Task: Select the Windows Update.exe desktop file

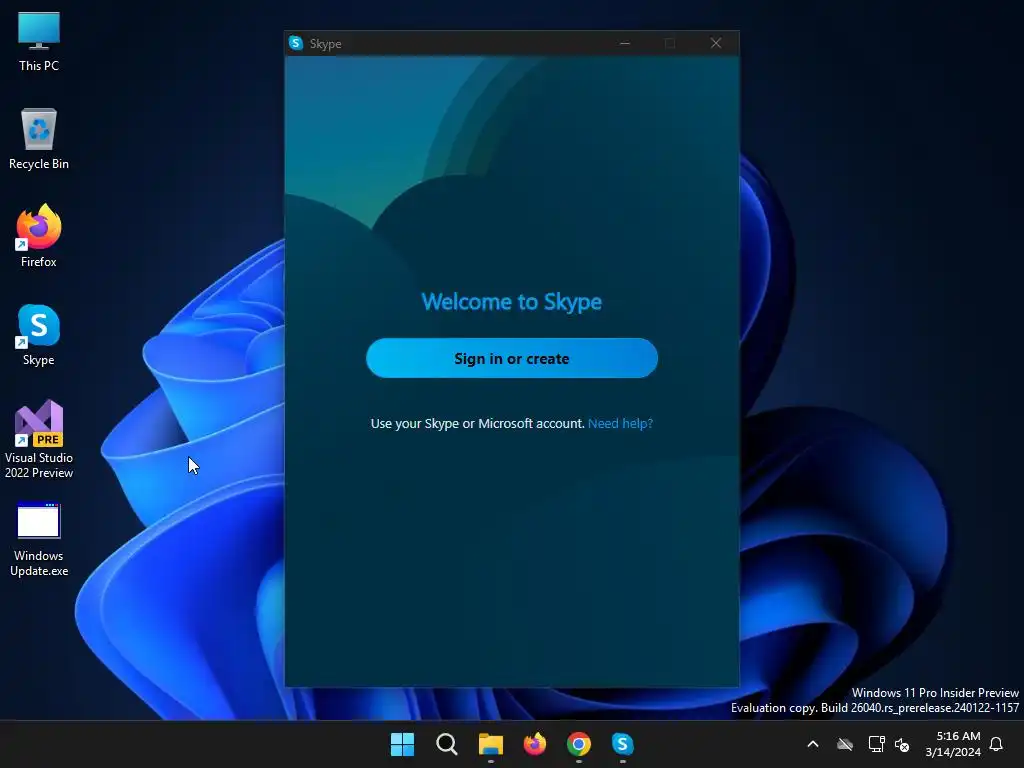Action: tap(39, 539)
